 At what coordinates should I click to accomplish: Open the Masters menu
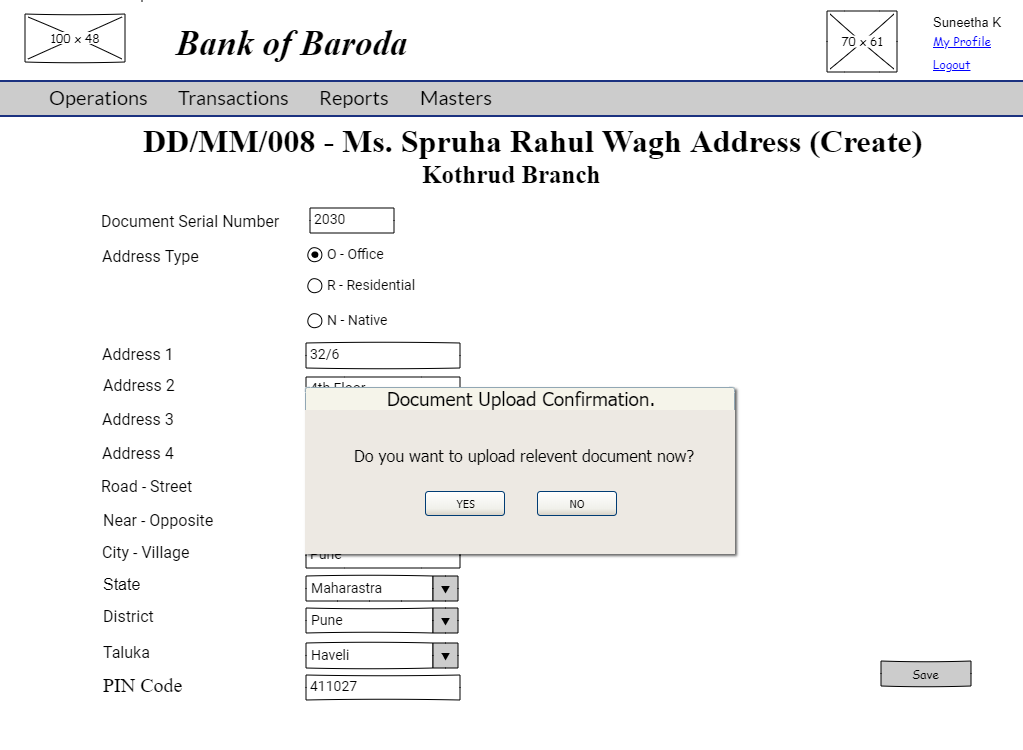coord(455,98)
